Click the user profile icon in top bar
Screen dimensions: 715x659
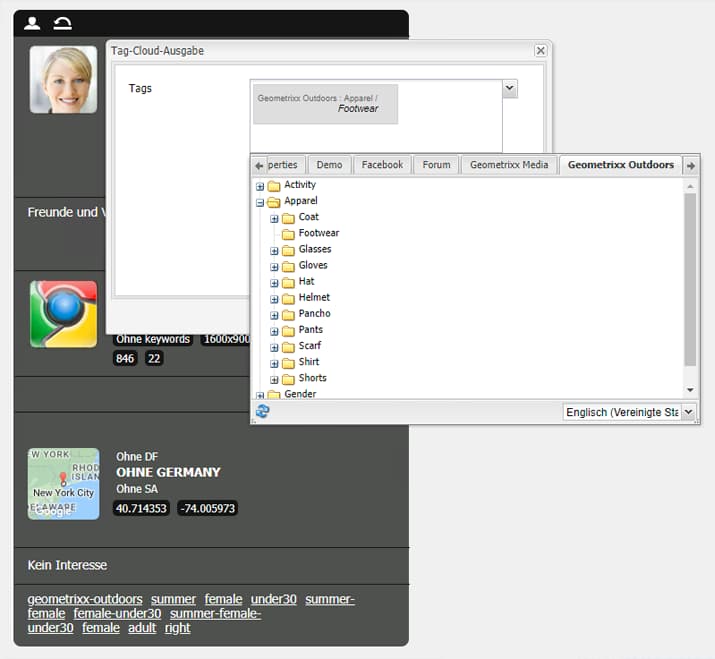click(x=32, y=23)
